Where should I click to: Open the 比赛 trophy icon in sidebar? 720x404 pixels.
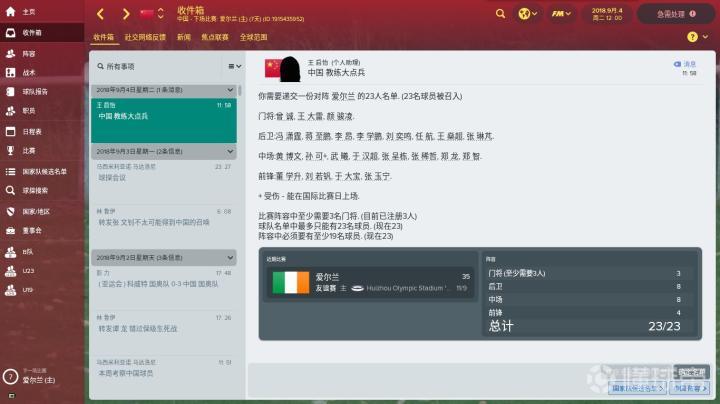pos(11,151)
